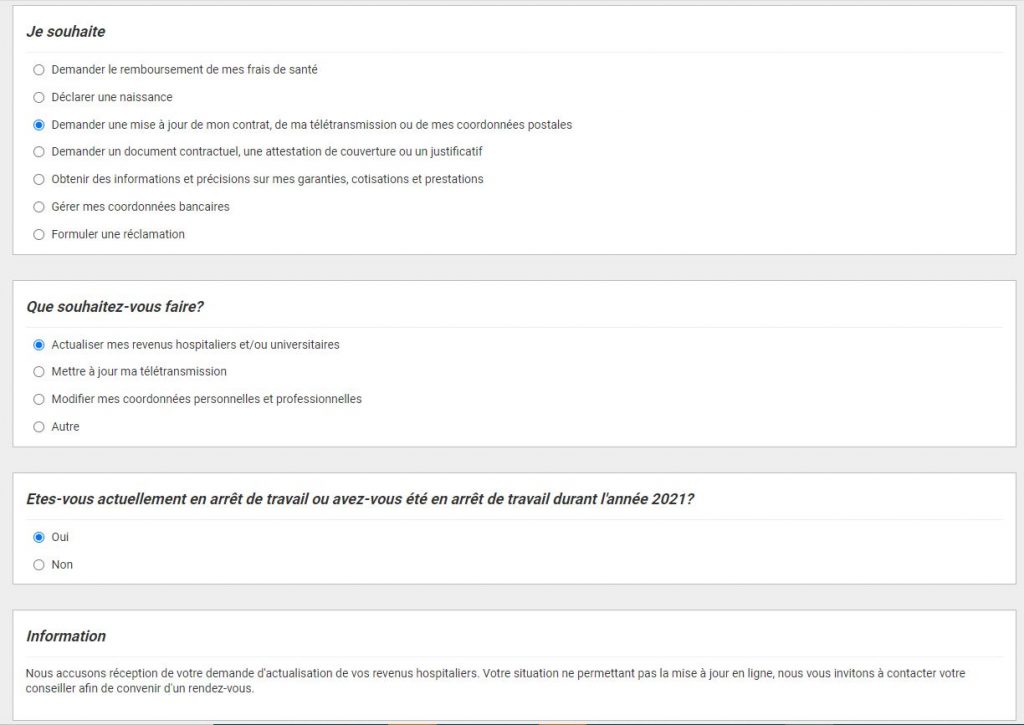Click the 'Etes-vous actuellement en arrêt de travail' heading
The image size is (1024, 725).
(x=360, y=499)
